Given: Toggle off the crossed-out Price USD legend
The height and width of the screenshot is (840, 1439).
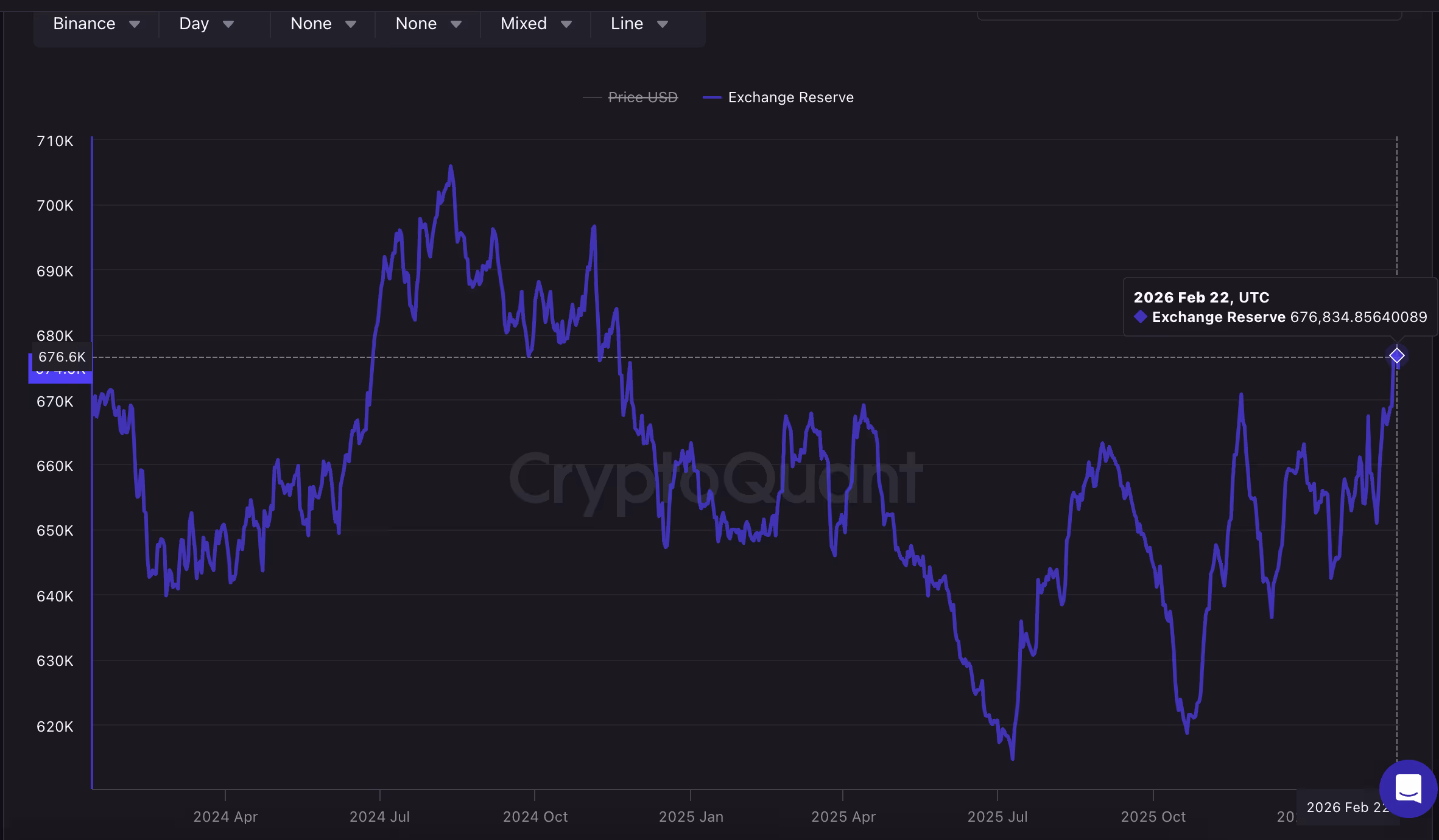Looking at the screenshot, I should pos(642,97).
